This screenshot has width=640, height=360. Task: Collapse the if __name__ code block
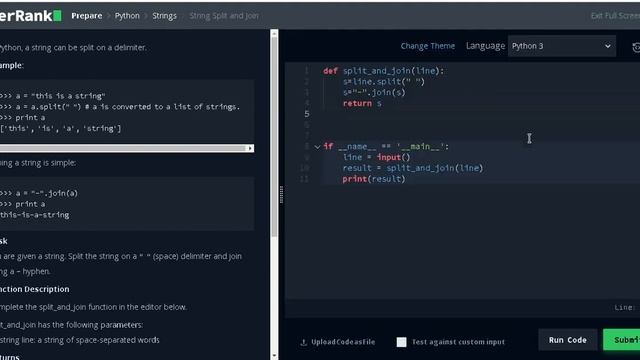[x=317, y=147]
